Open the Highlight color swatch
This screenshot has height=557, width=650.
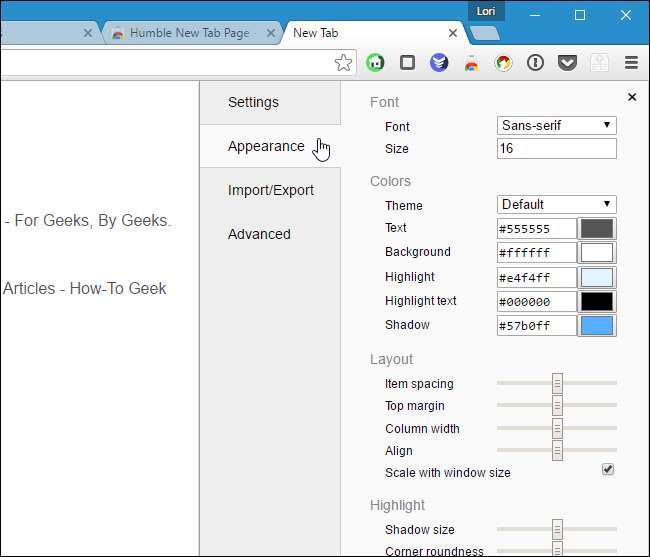pos(597,278)
